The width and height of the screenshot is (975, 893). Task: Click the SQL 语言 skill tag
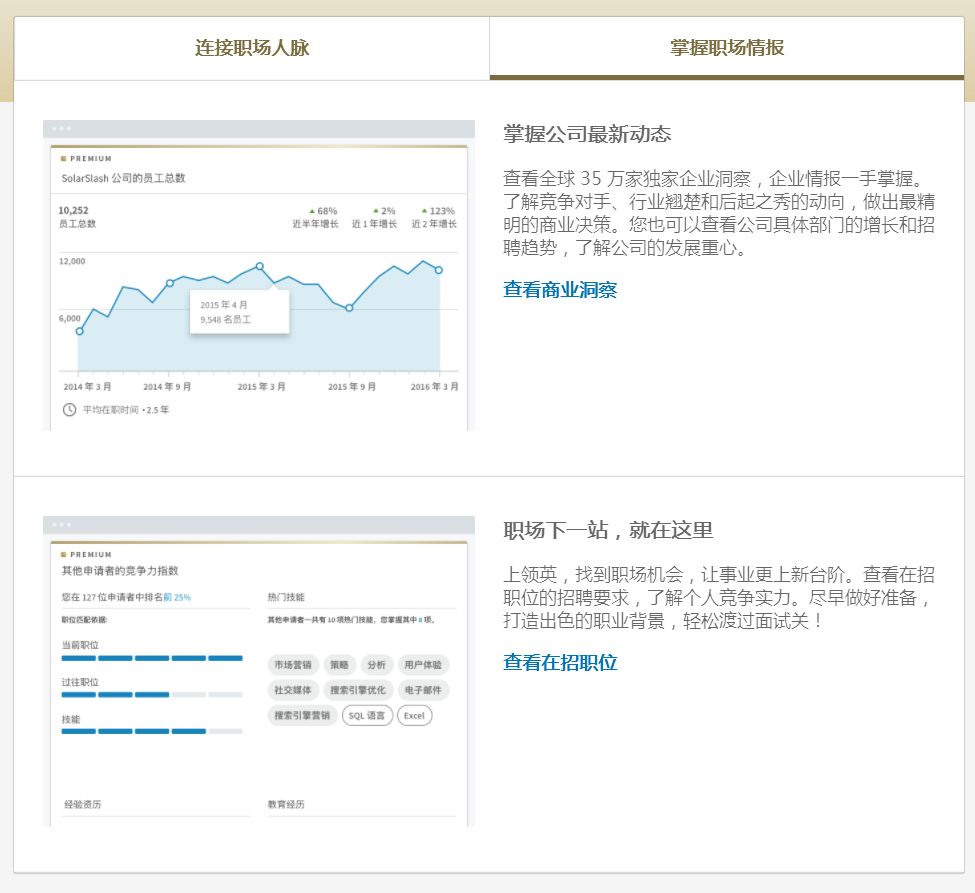coord(367,716)
